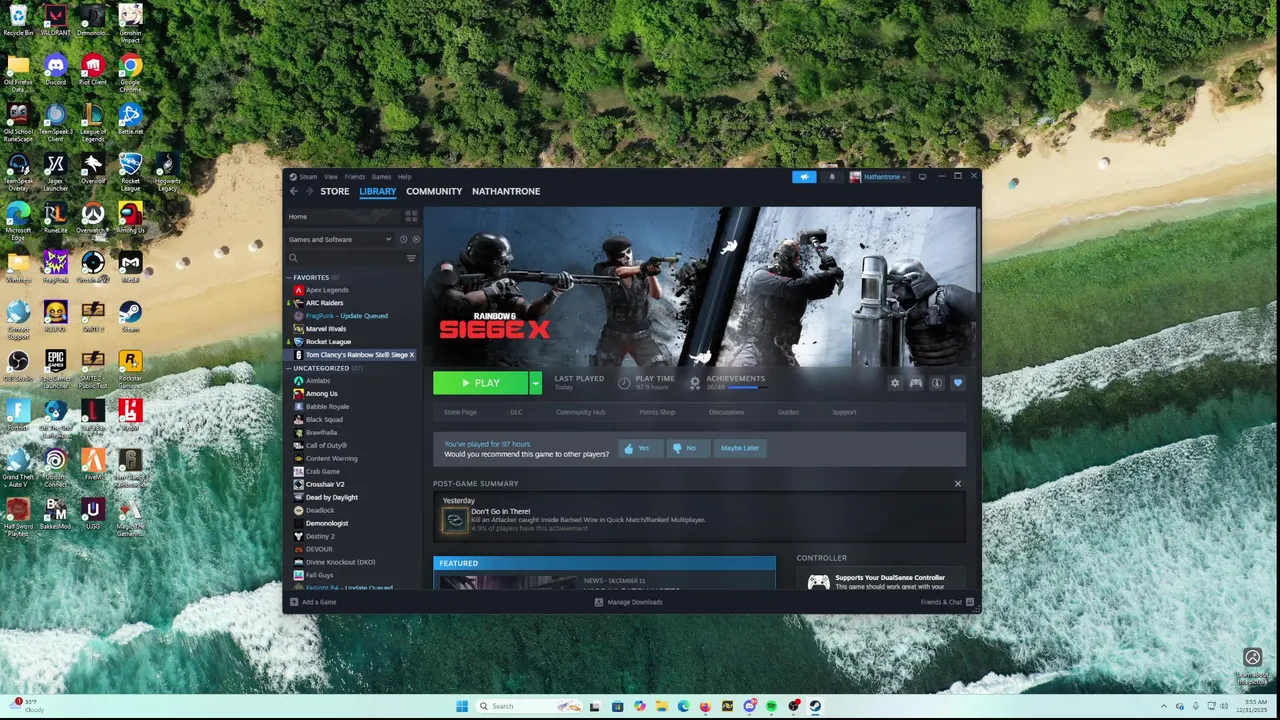This screenshot has width=1280, height=720.
Task: Open Rockstar Games desktop shortcut
Action: click(x=130, y=366)
